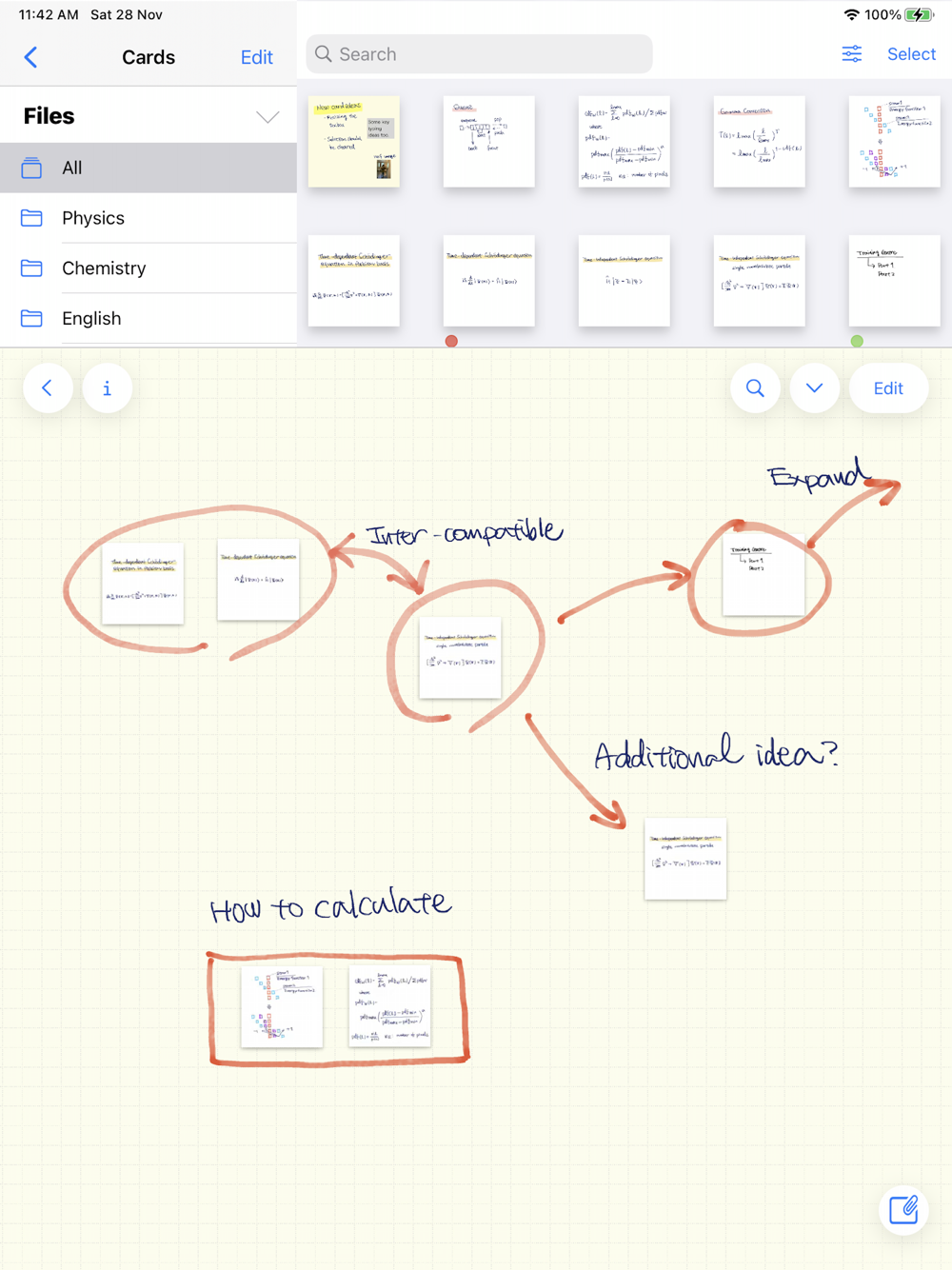
Task: Click the battery status icon
Action: (x=920, y=14)
